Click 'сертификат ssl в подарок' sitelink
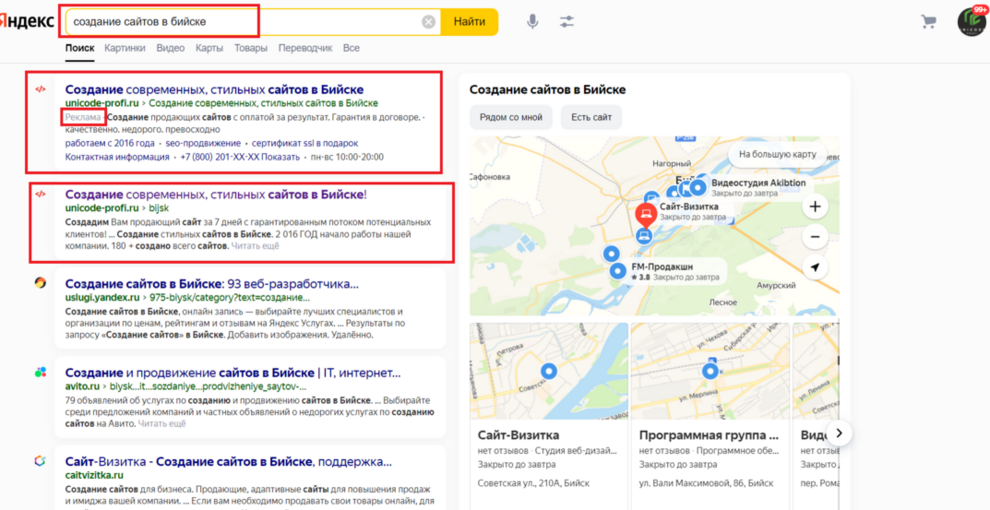 [x=305, y=143]
